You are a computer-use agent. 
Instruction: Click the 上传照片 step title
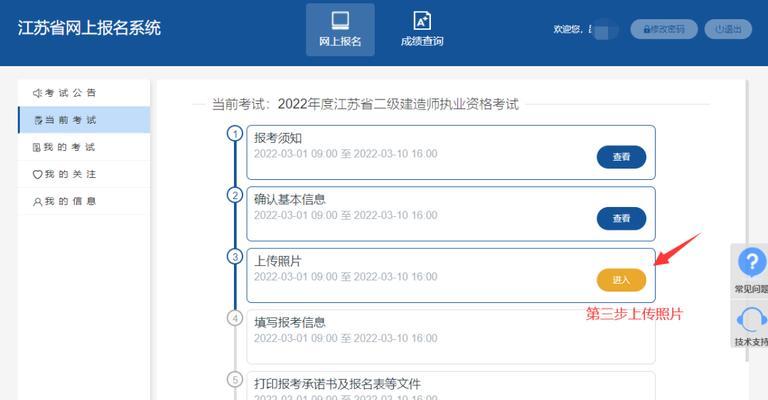278,261
